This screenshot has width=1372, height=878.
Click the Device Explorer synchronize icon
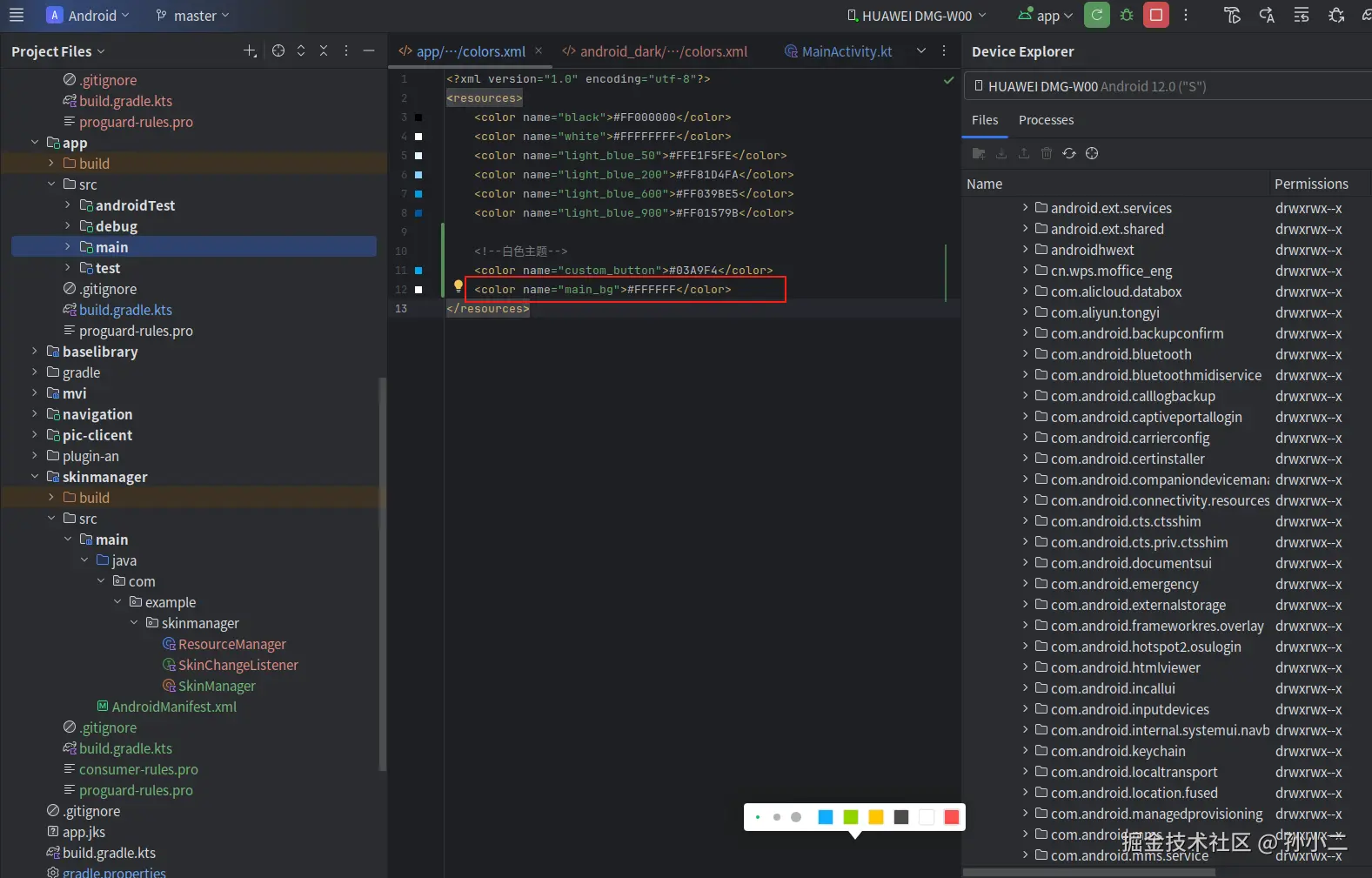(x=1069, y=153)
